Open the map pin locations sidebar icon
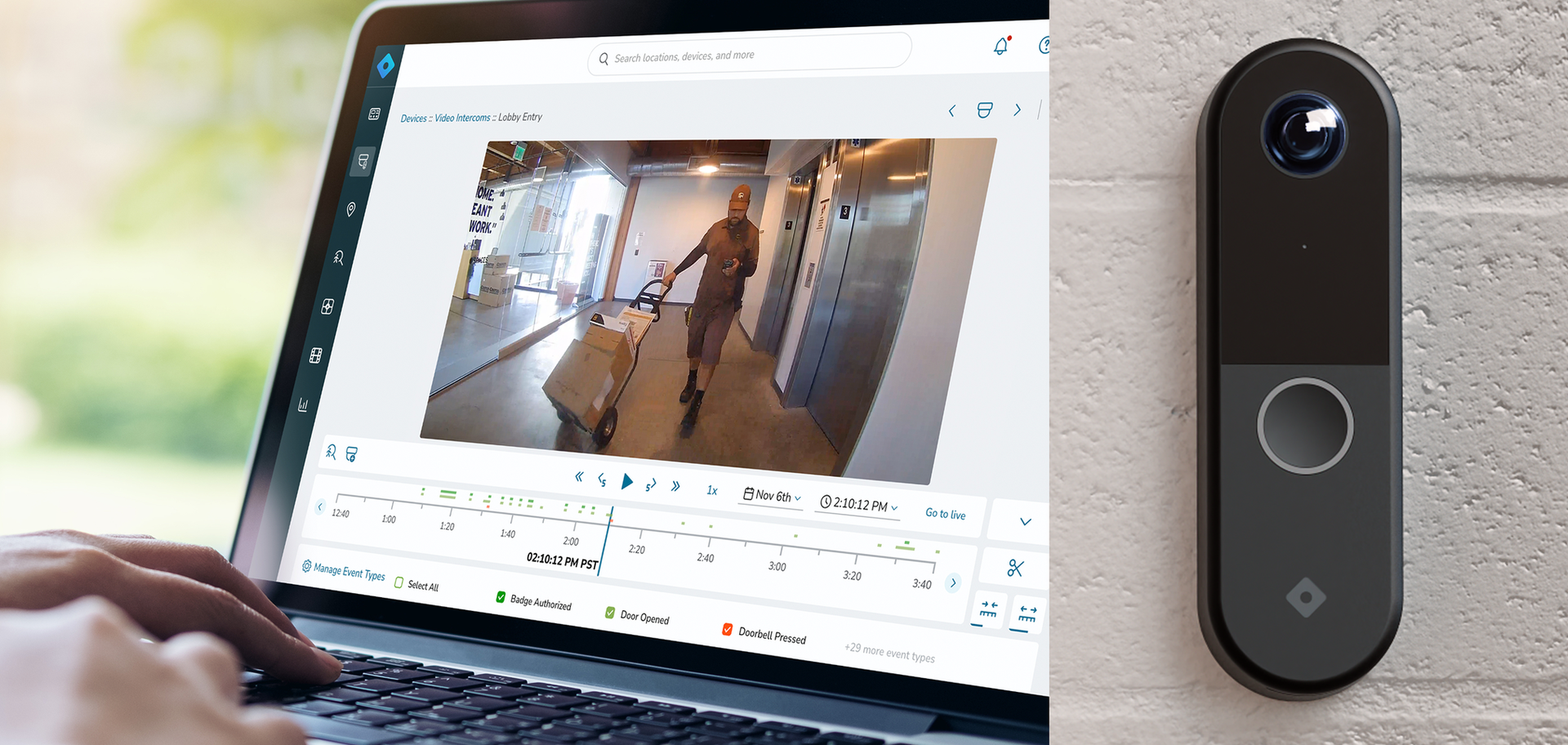The width and height of the screenshot is (1568, 745). pyautogui.click(x=351, y=210)
